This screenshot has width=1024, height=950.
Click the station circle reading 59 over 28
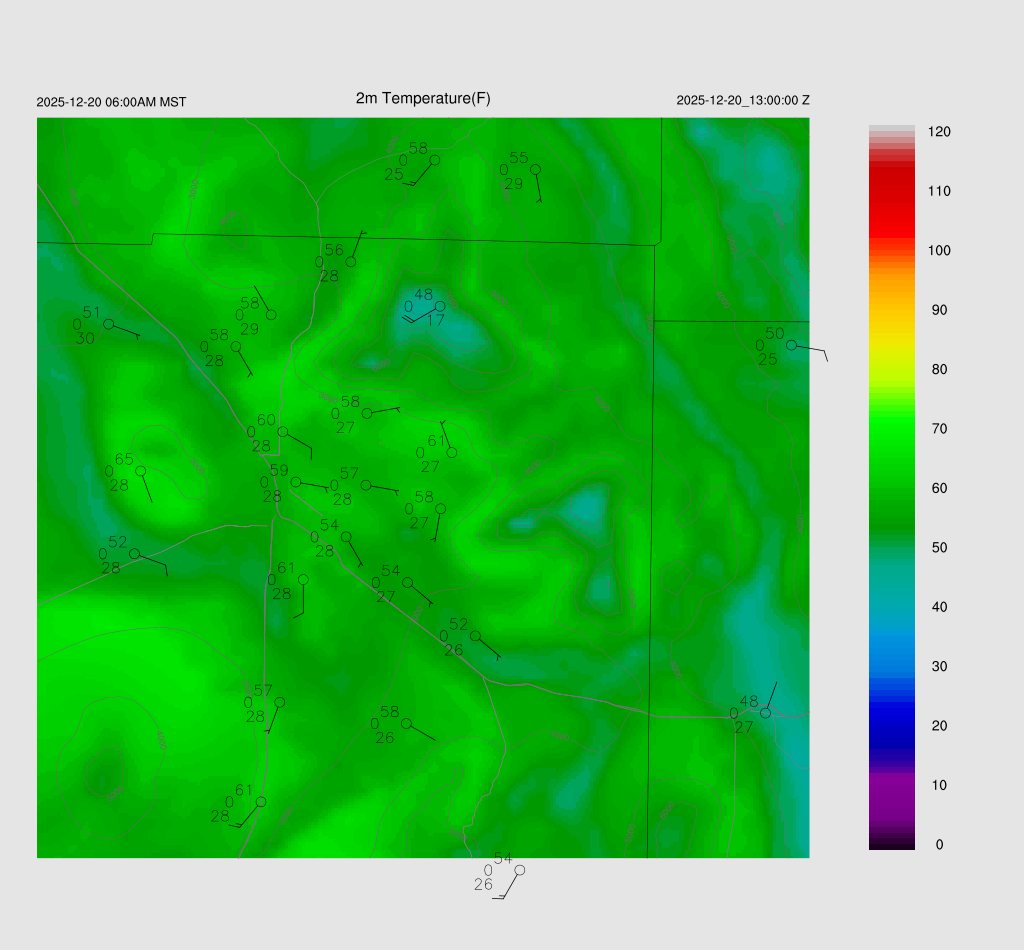[x=296, y=482]
